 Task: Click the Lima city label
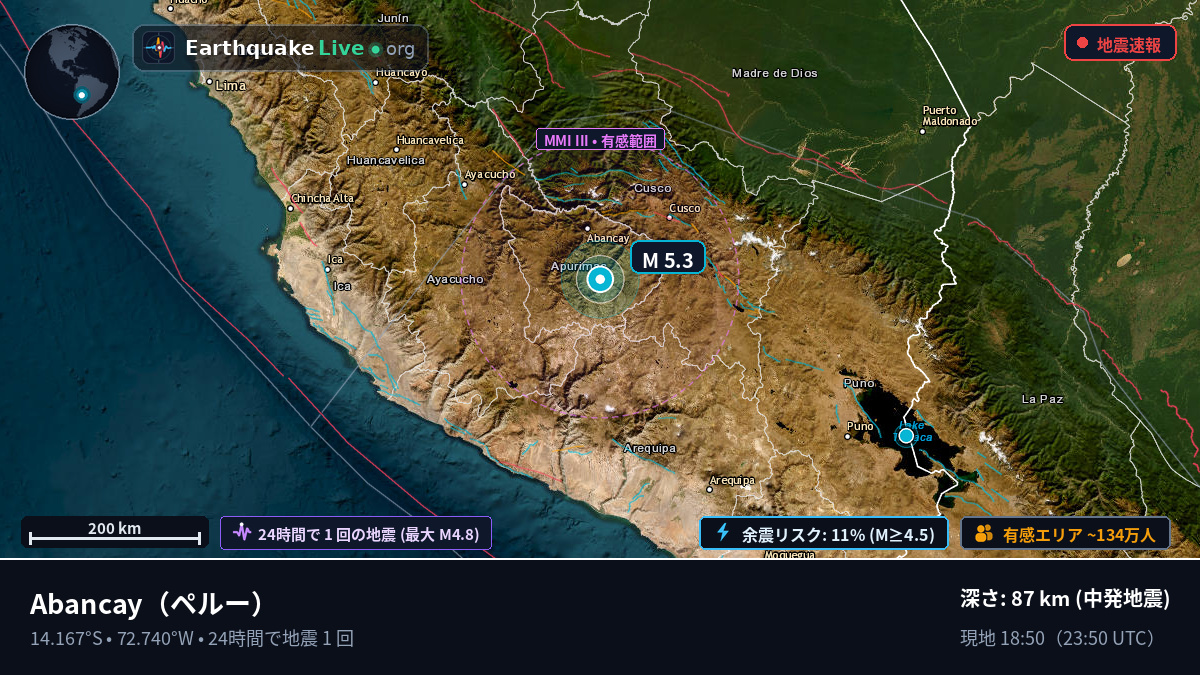point(231,86)
